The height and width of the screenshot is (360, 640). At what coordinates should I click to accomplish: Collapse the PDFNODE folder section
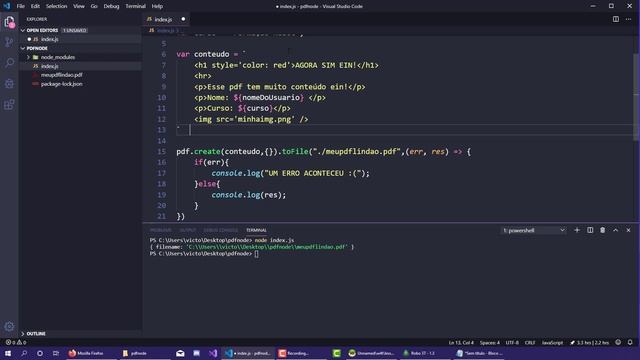click(23, 48)
